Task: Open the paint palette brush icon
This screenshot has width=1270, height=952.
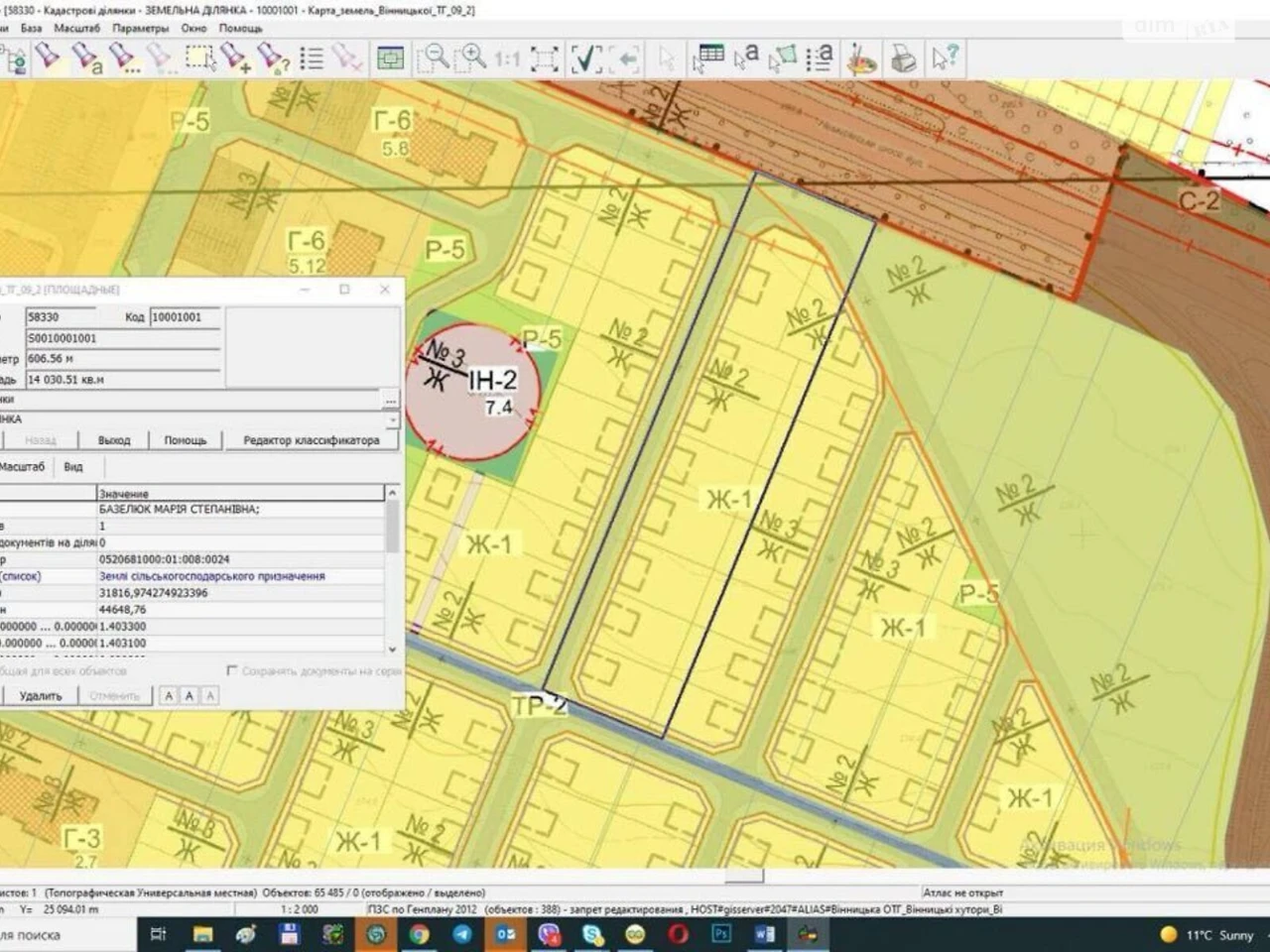Action: point(861,59)
